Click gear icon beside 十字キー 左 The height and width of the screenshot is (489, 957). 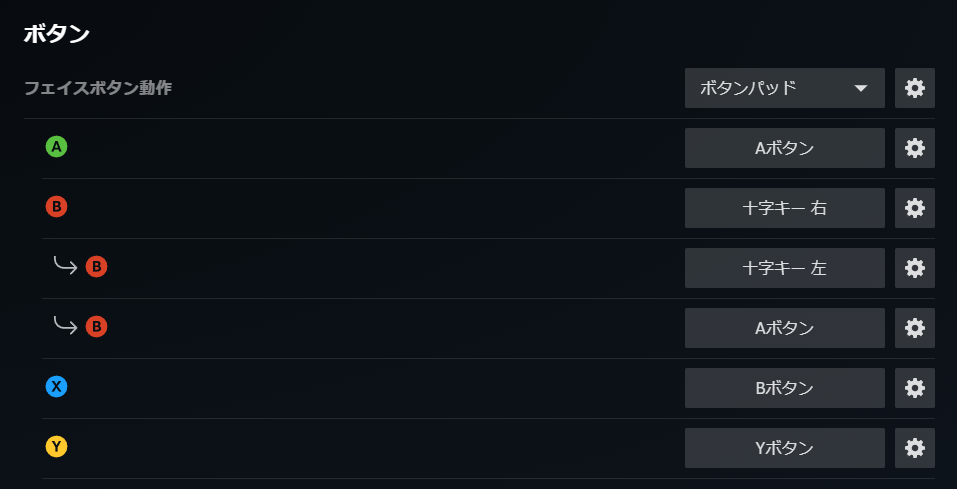pos(914,268)
